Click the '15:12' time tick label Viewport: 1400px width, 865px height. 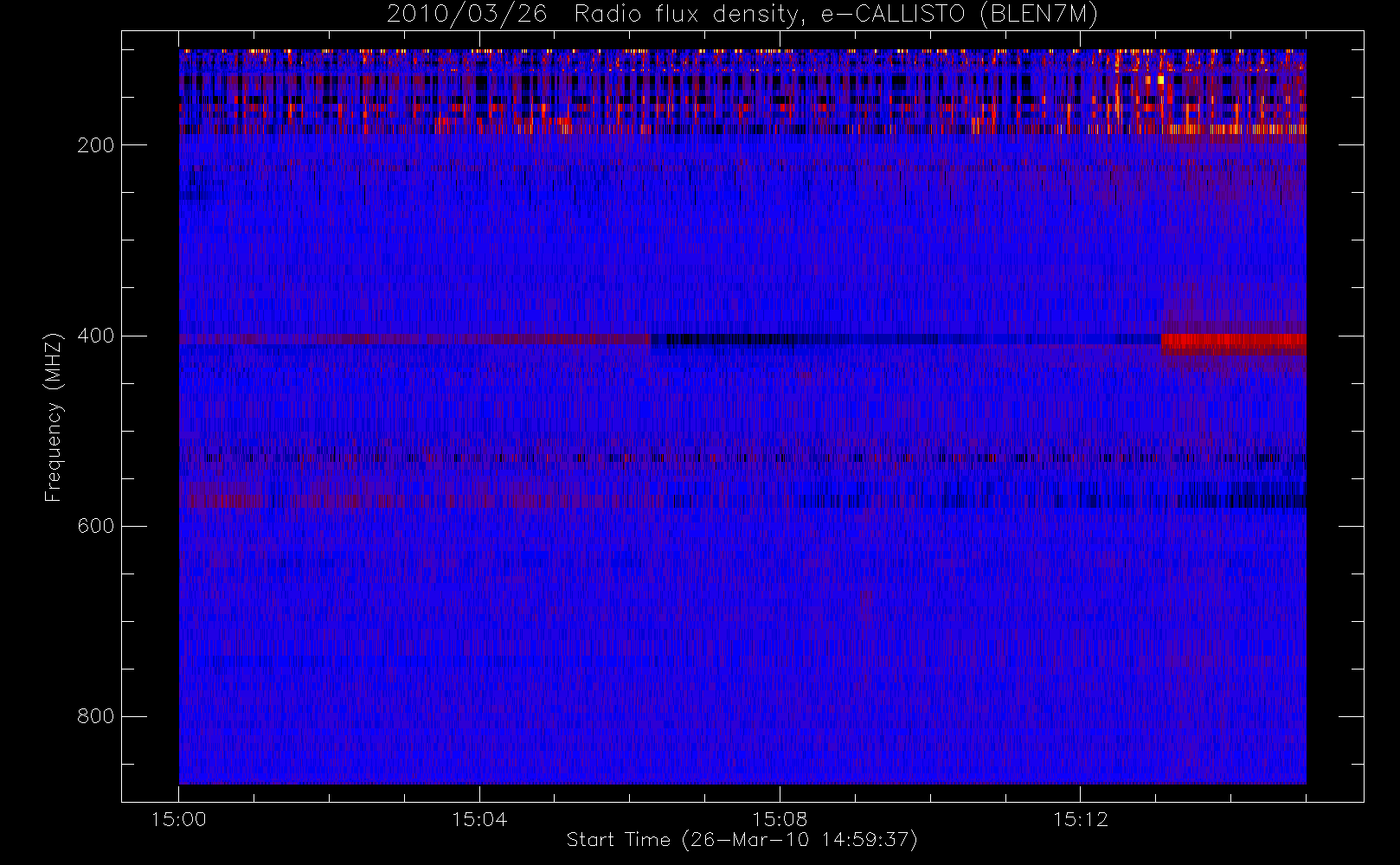tap(1080, 819)
